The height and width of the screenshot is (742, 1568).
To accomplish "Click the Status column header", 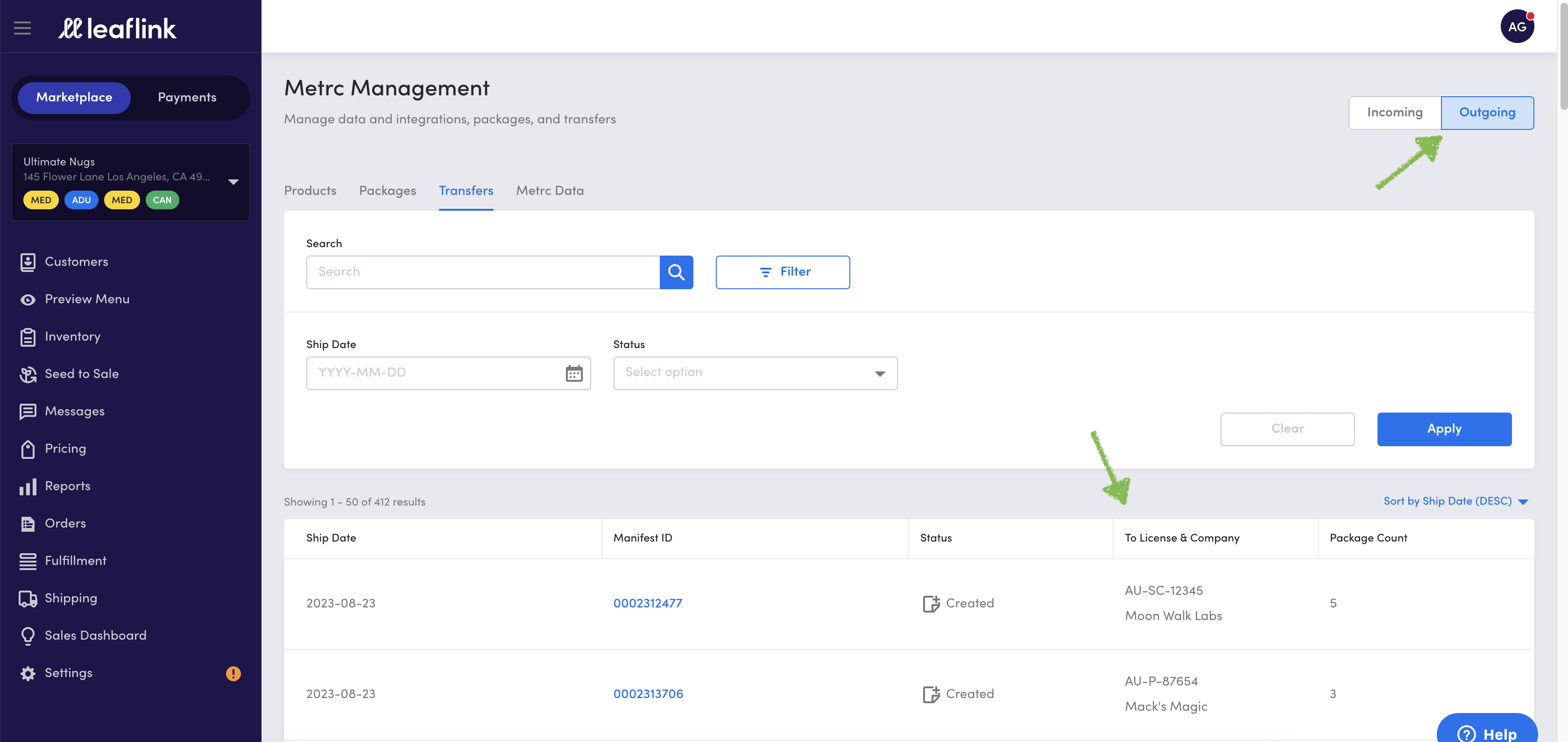I will [x=936, y=538].
